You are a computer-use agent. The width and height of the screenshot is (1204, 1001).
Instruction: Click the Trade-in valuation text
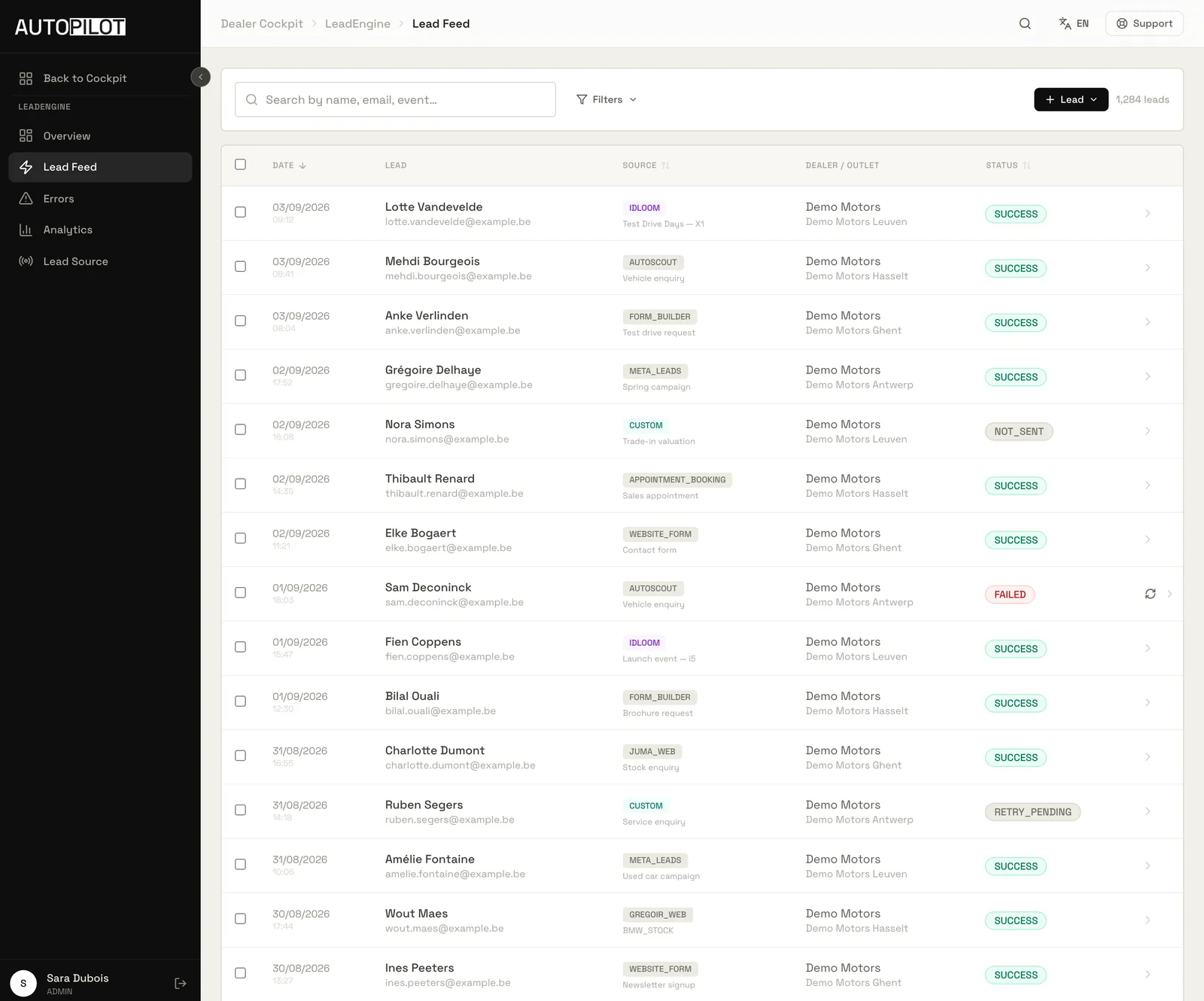pos(658,441)
